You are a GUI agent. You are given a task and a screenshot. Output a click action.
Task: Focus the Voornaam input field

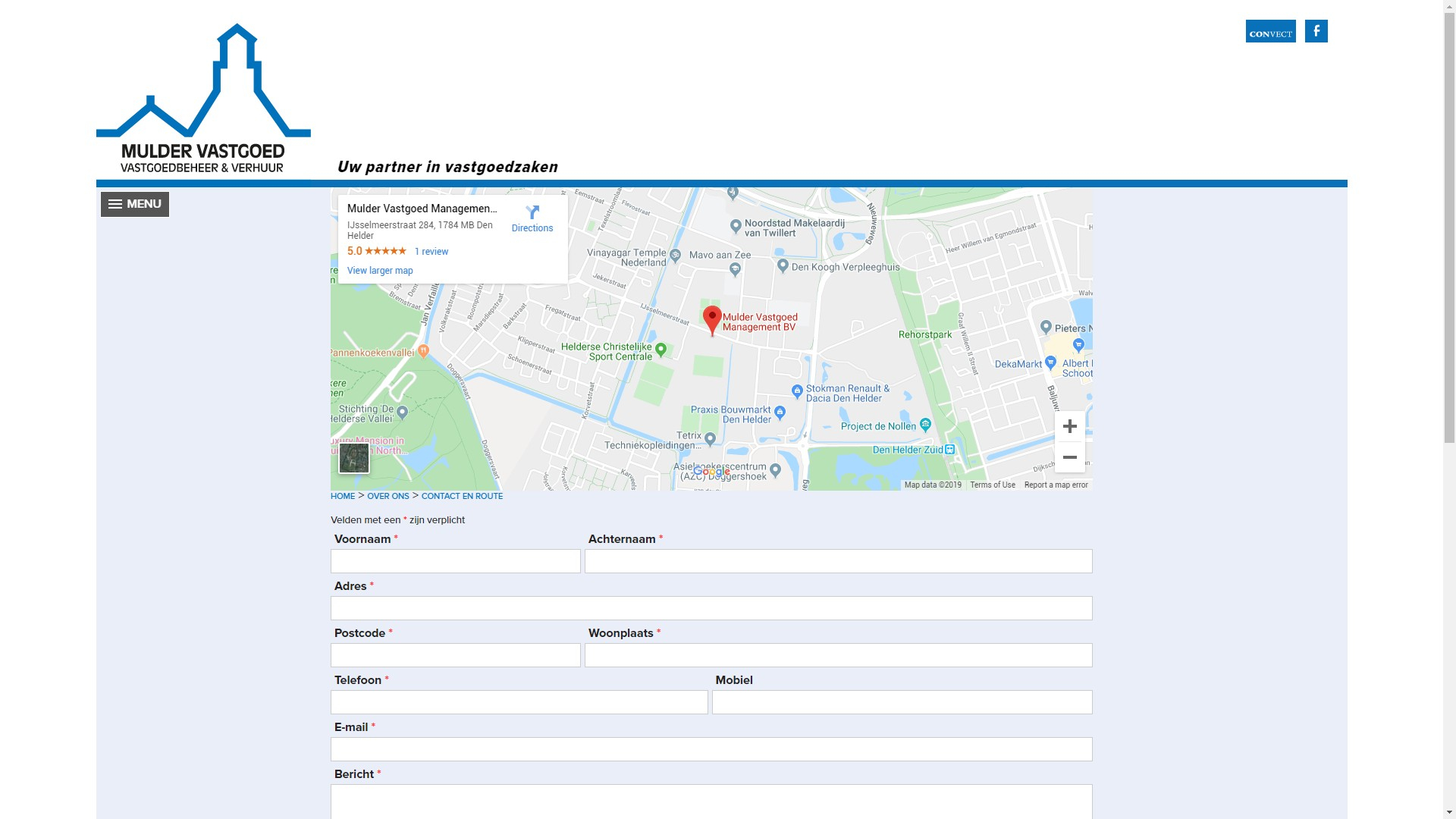click(456, 561)
